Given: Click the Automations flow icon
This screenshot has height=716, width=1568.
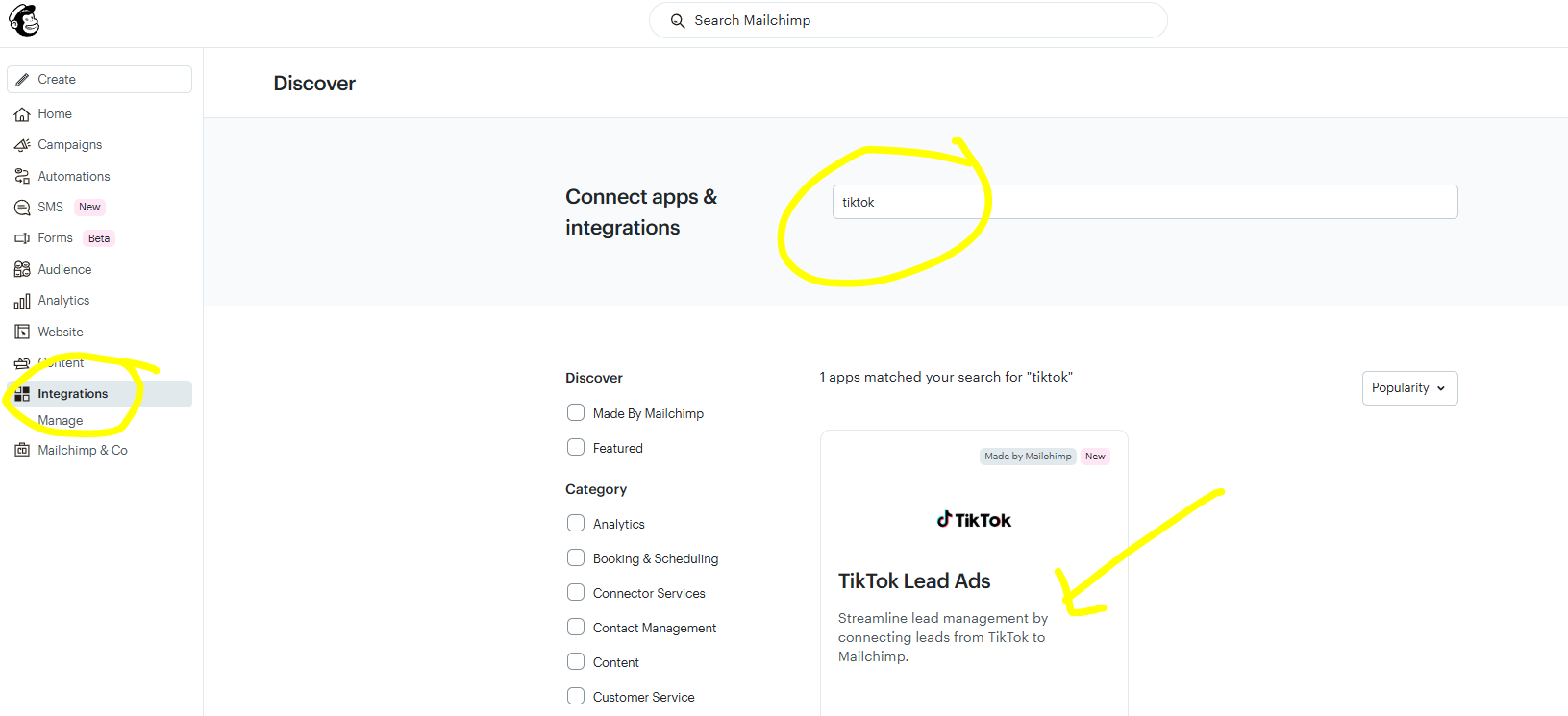Looking at the screenshot, I should [22, 177].
